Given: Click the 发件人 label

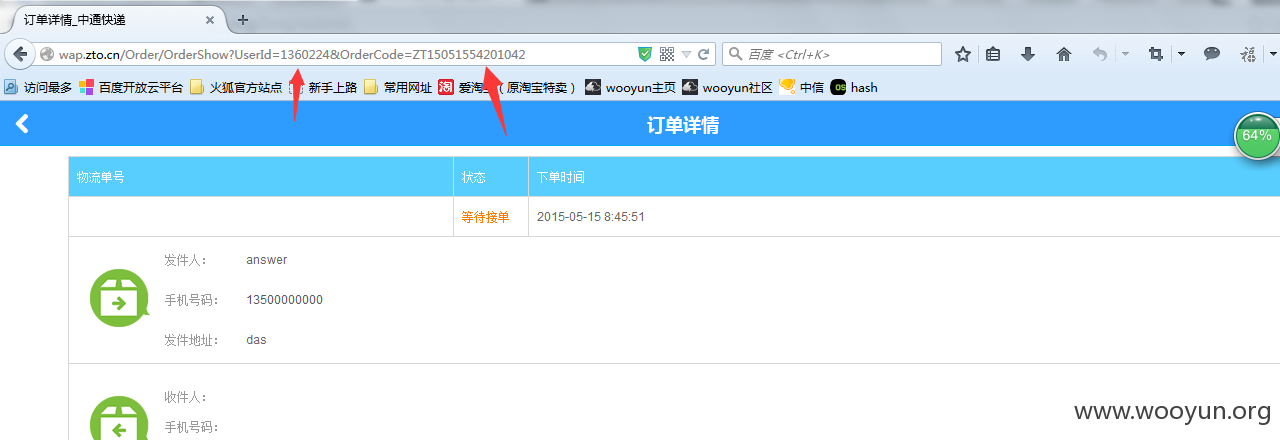Looking at the screenshot, I should coord(186,260).
